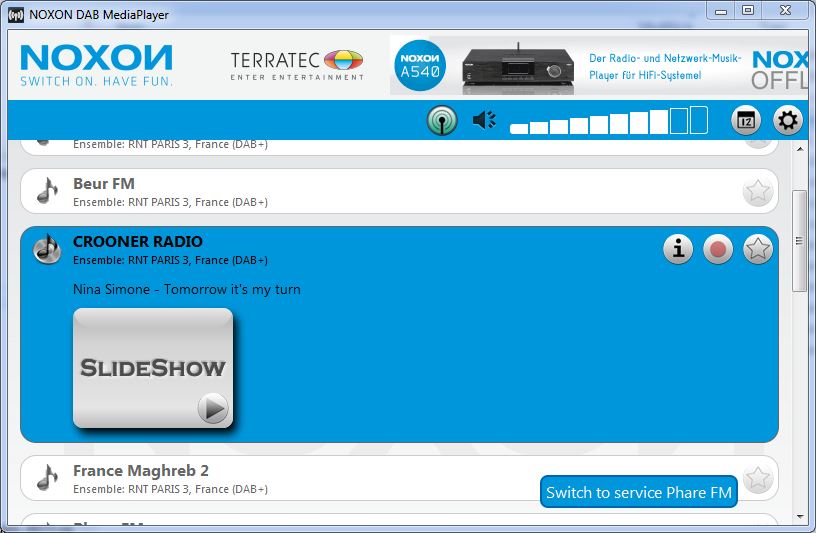Open the SlideShow thumbnail

pyautogui.click(x=153, y=367)
